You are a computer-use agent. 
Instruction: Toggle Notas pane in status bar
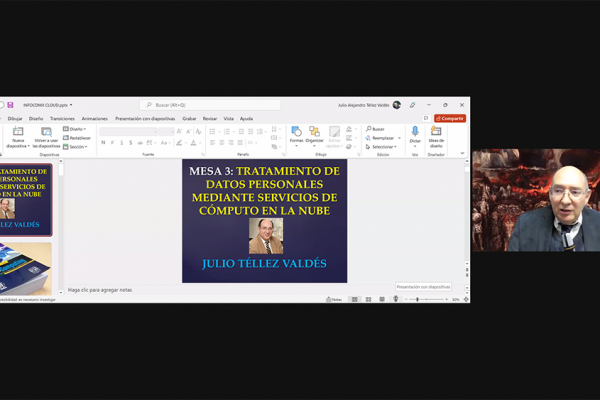pos(334,299)
